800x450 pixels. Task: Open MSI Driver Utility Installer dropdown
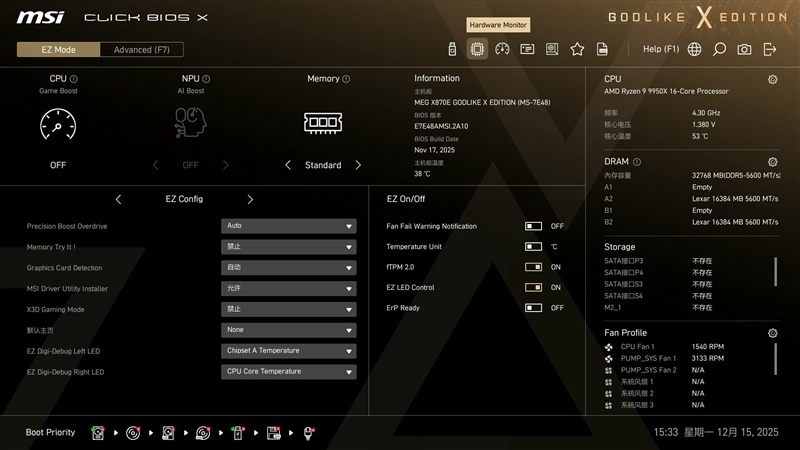pos(289,289)
